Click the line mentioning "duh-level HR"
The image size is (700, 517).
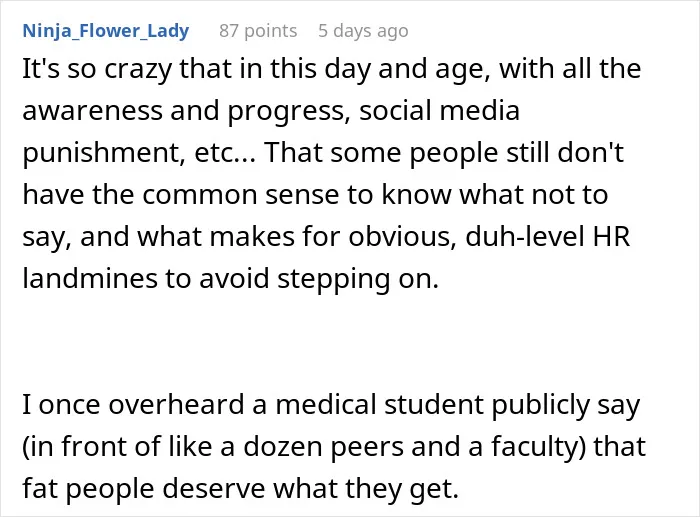326,237
